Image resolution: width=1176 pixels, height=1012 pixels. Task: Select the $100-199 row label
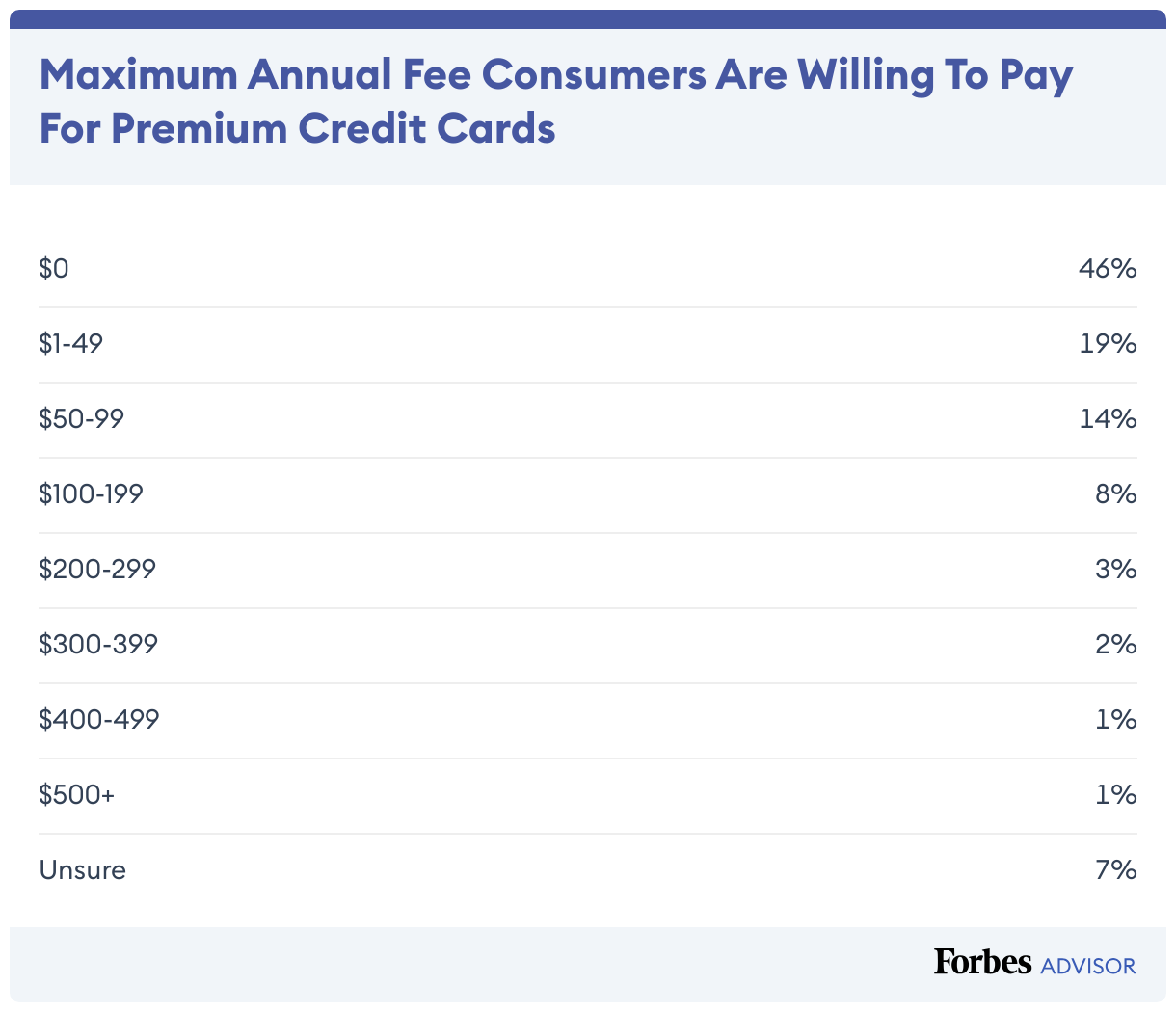click(x=91, y=494)
